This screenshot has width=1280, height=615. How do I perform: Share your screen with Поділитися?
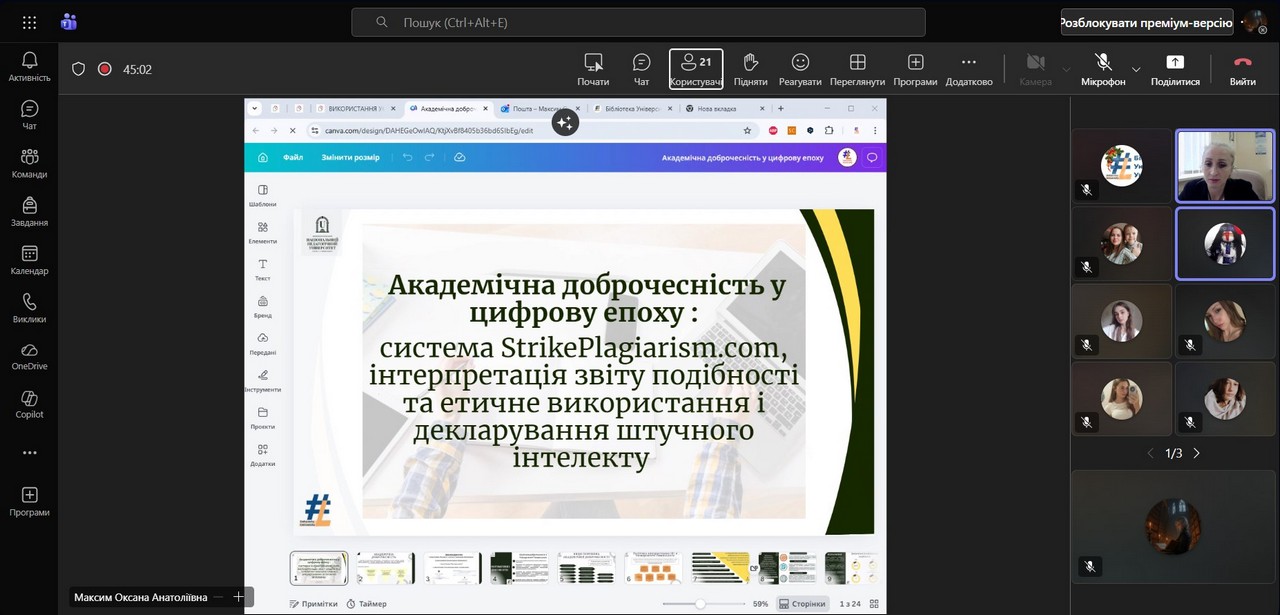point(1175,69)
